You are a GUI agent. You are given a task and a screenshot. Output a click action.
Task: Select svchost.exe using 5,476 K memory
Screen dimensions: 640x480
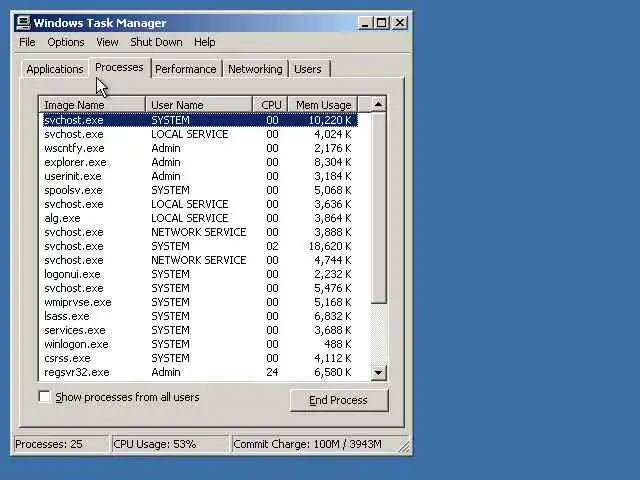[200, 288]
